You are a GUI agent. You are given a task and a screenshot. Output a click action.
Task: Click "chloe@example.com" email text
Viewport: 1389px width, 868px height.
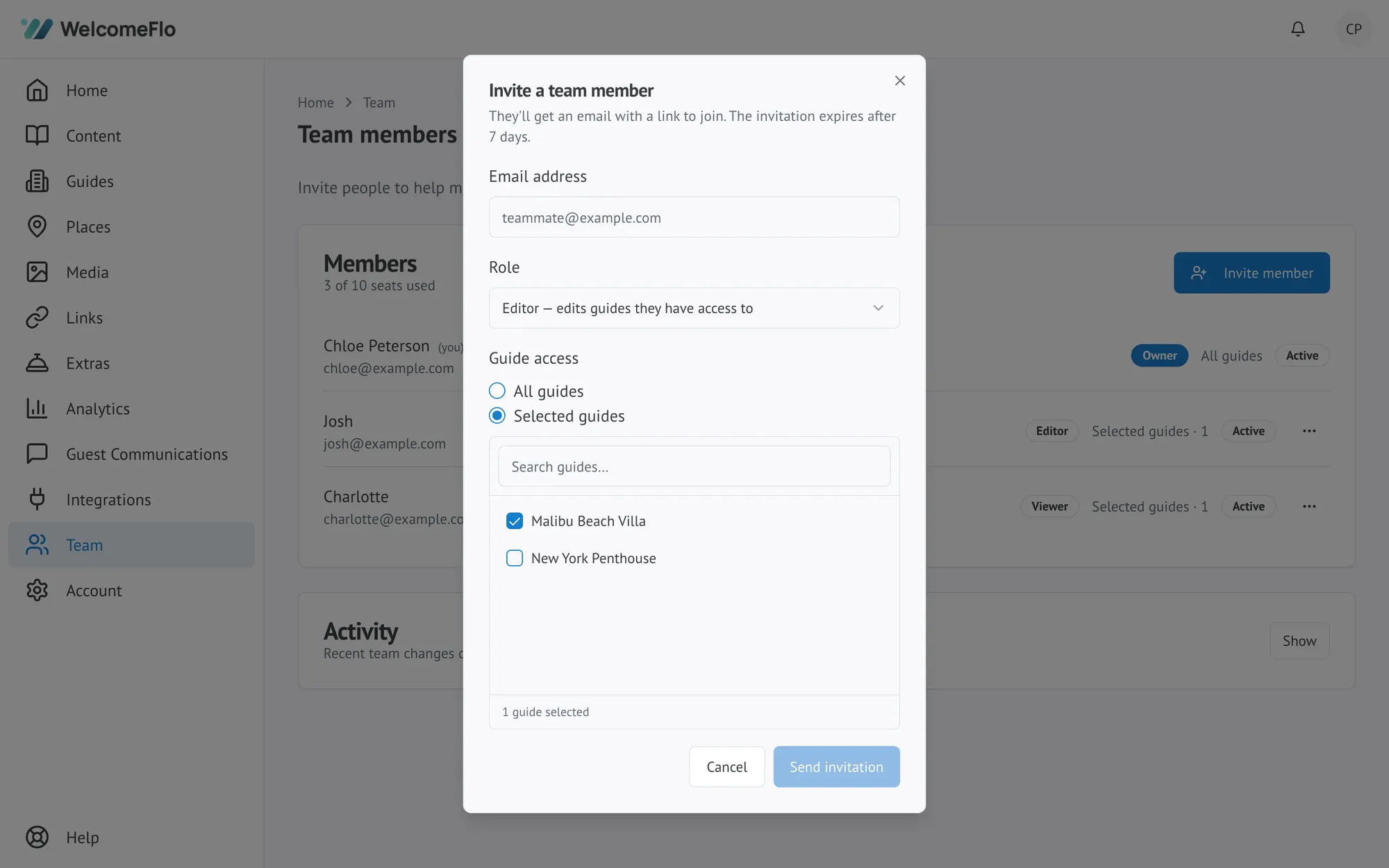pos(388,368)
